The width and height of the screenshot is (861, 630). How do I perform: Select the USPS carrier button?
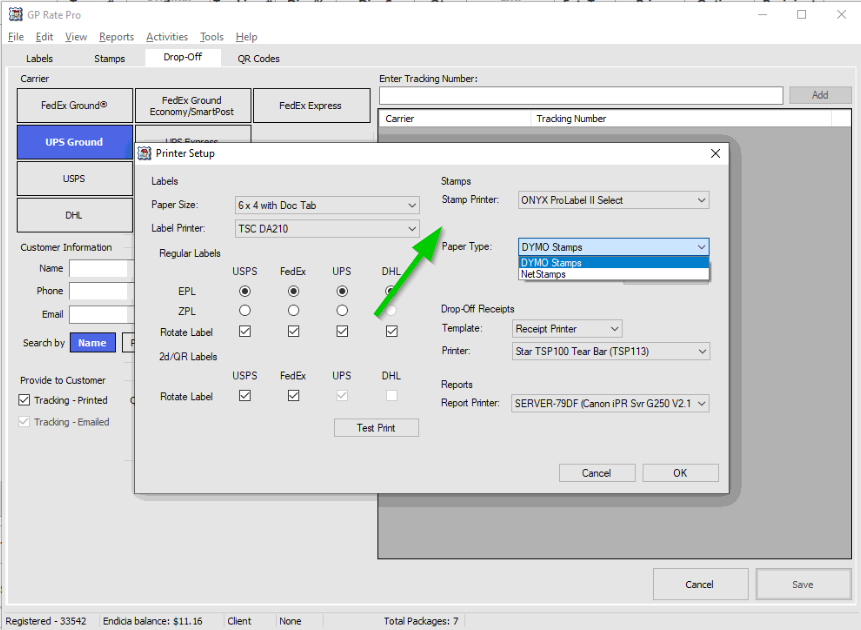pos(75,179)
